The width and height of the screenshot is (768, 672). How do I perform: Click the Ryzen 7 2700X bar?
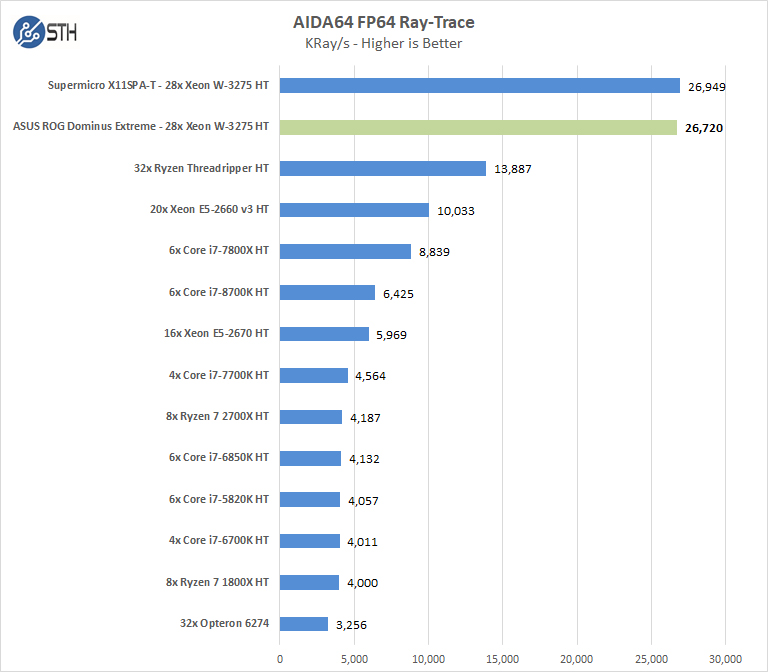311,417
